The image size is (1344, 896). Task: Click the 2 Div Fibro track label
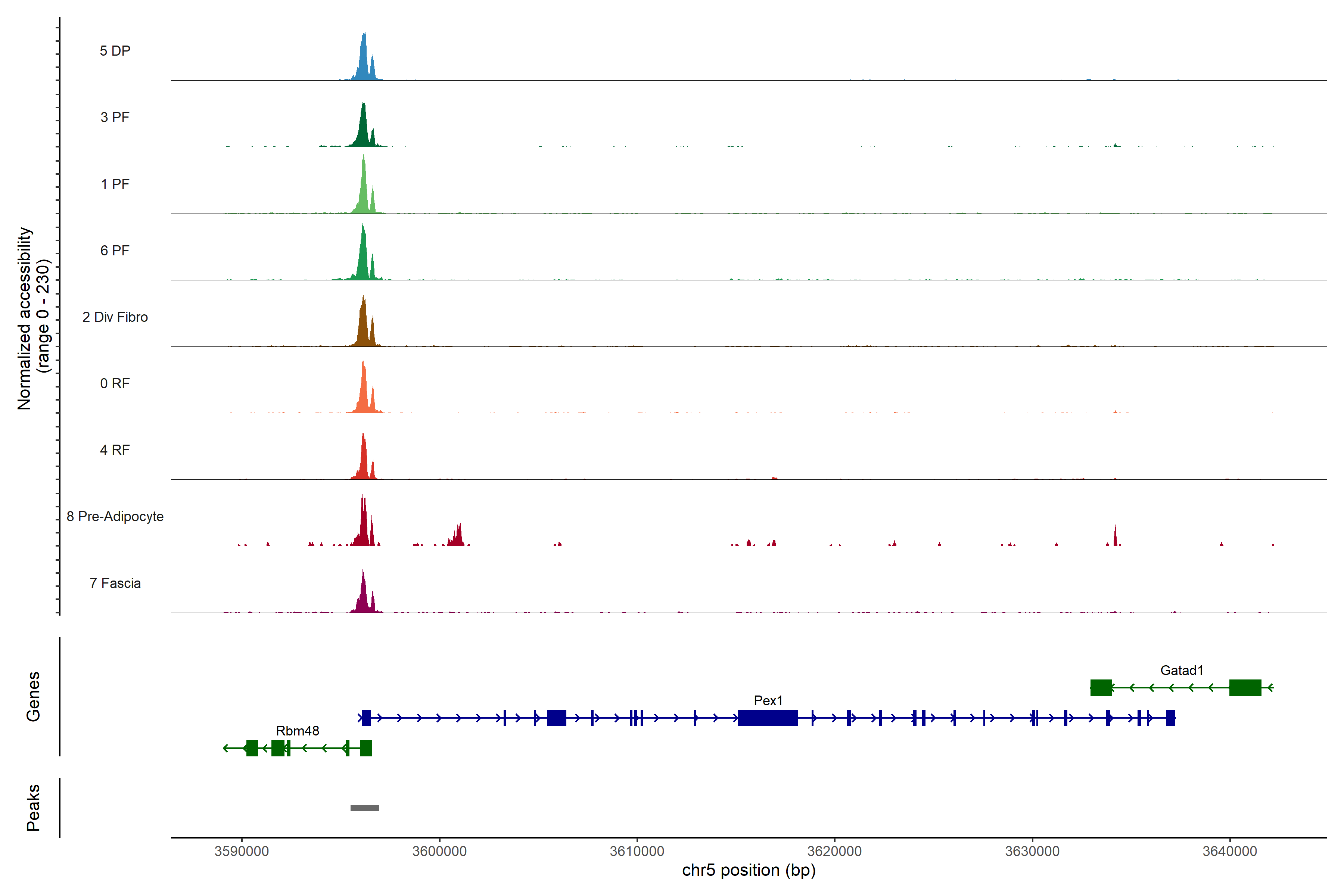[115, 317]
